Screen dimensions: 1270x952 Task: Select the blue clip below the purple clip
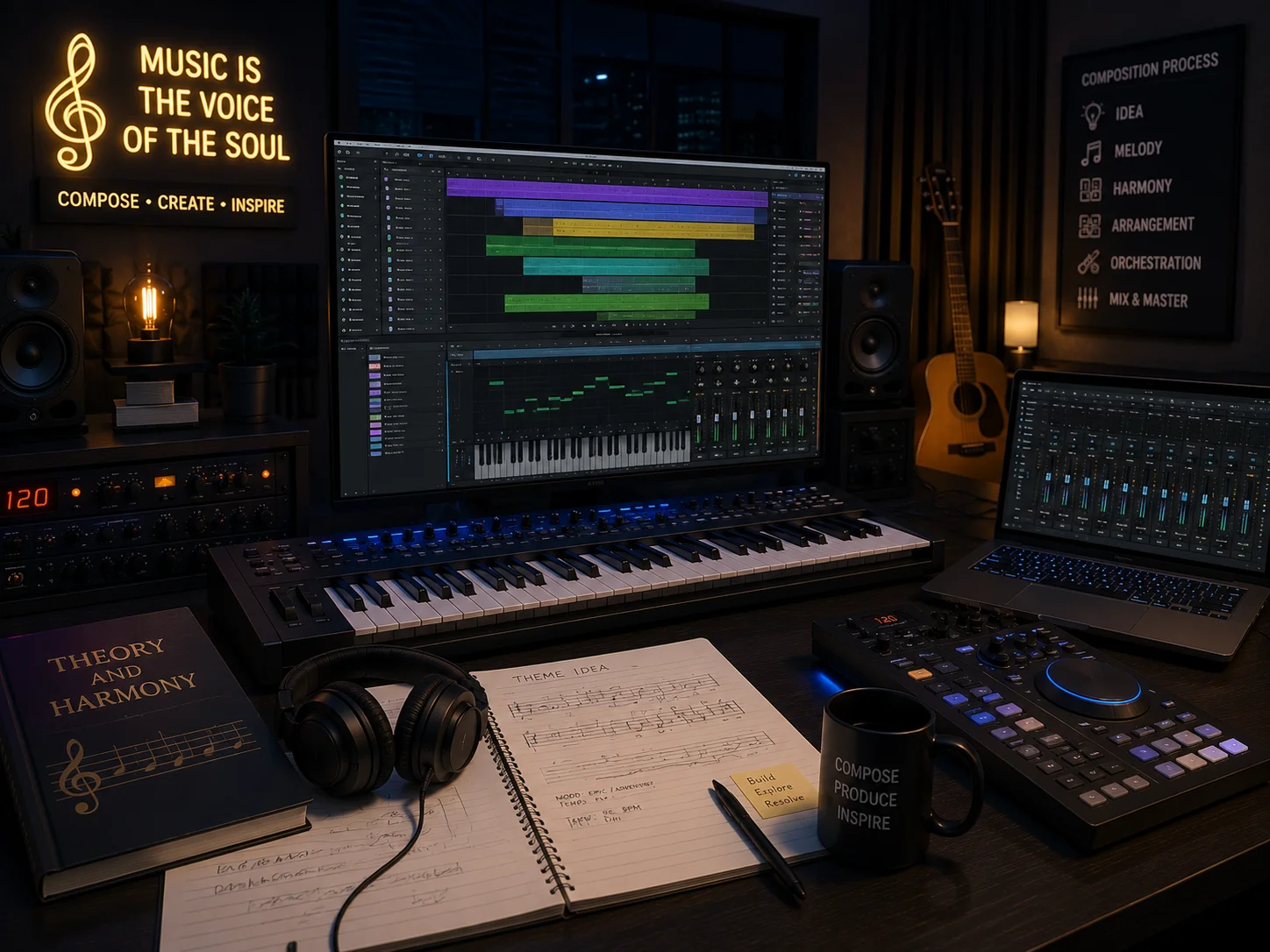[631, 211]
